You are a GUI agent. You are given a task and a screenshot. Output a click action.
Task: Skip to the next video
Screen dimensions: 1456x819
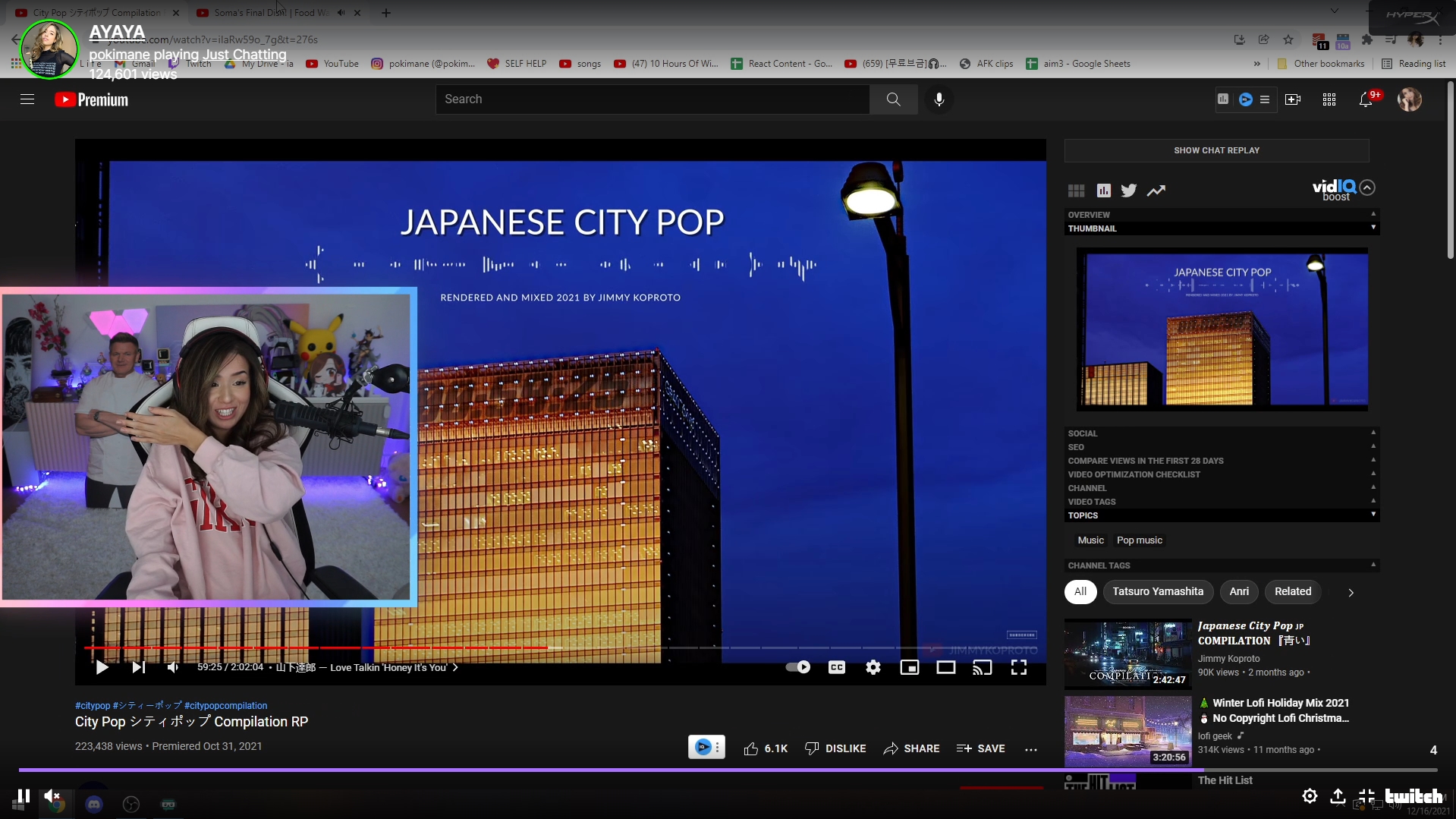(x=138, y=667)
